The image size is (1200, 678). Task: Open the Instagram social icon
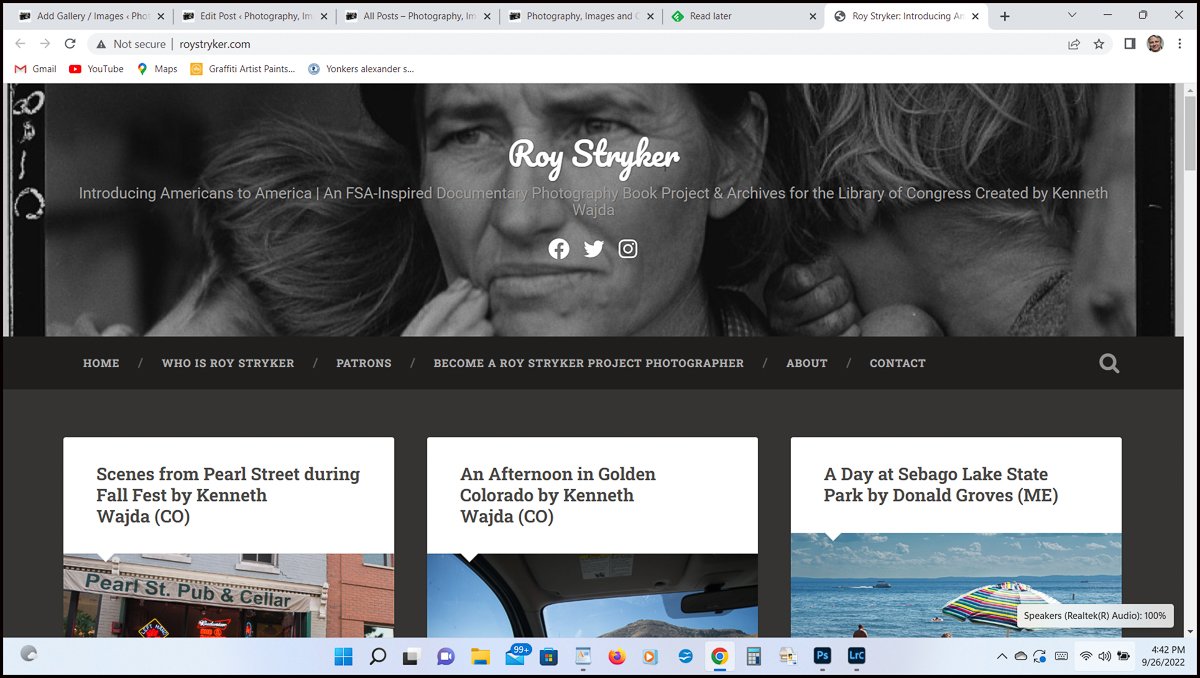pyautogui.click(x=628, y=249)
